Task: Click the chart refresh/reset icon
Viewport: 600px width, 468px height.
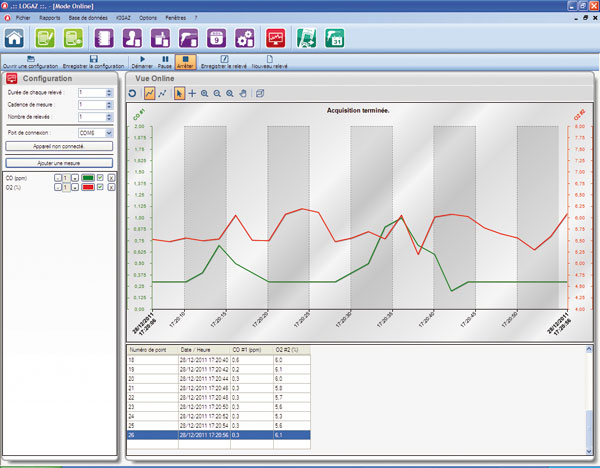Action: (x=132, y=93)
